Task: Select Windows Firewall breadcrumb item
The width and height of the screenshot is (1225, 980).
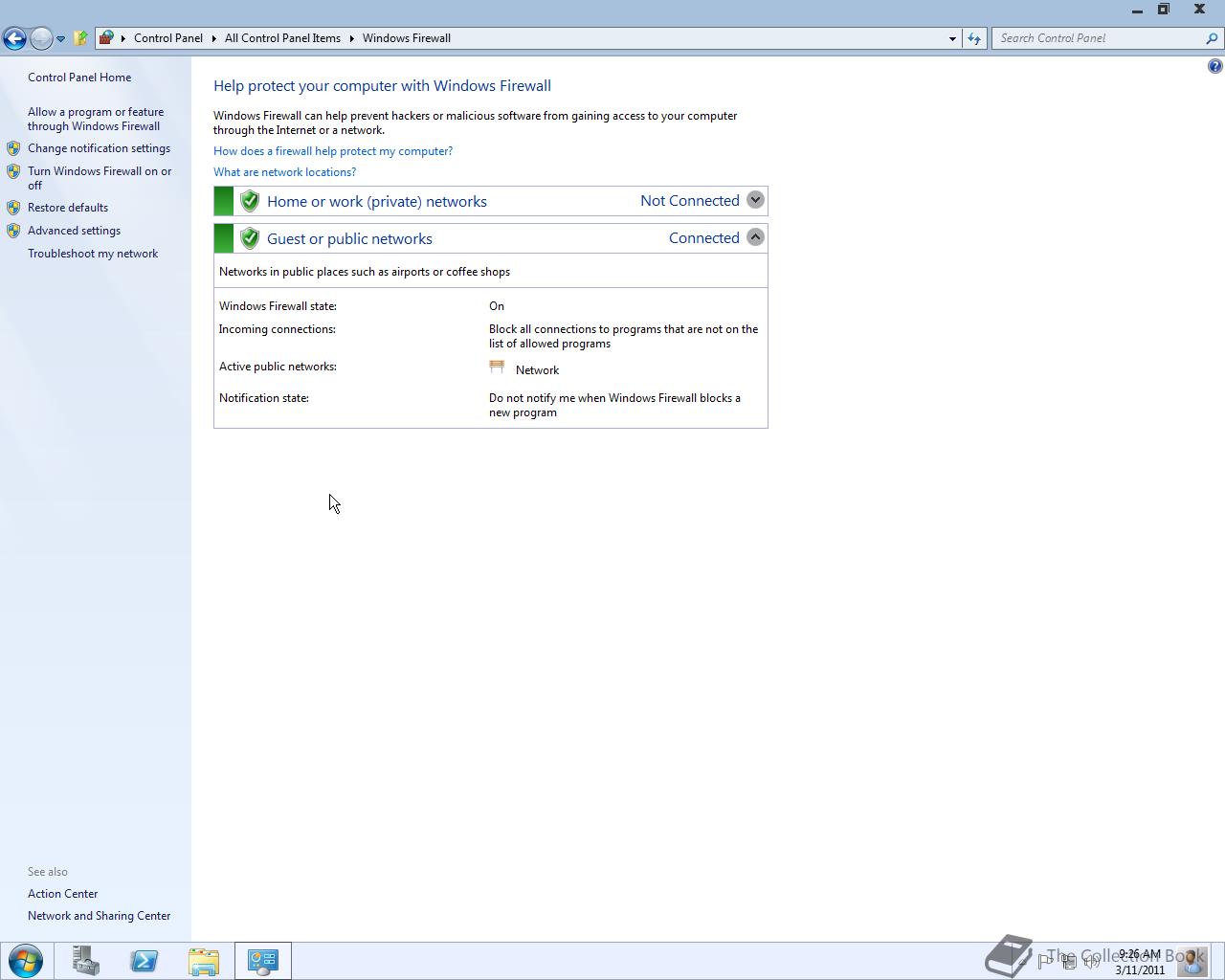Action: point(407,38)
